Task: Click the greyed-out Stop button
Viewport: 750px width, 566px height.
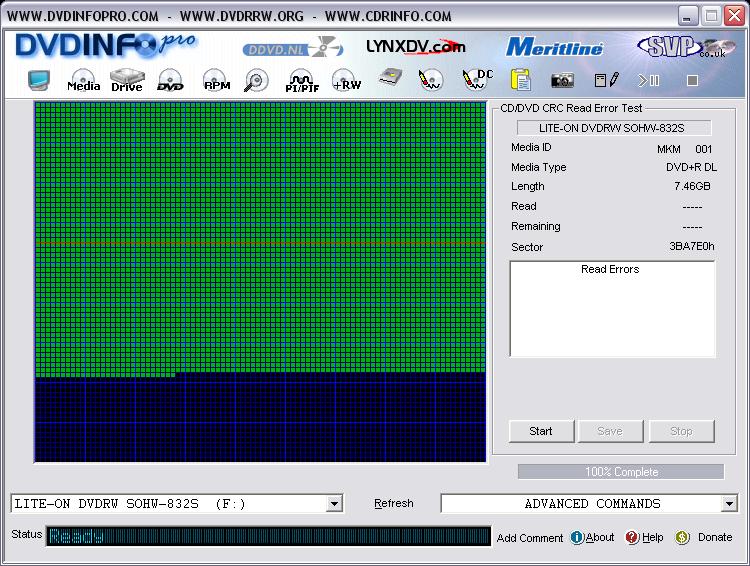Action: pos(681,431)
